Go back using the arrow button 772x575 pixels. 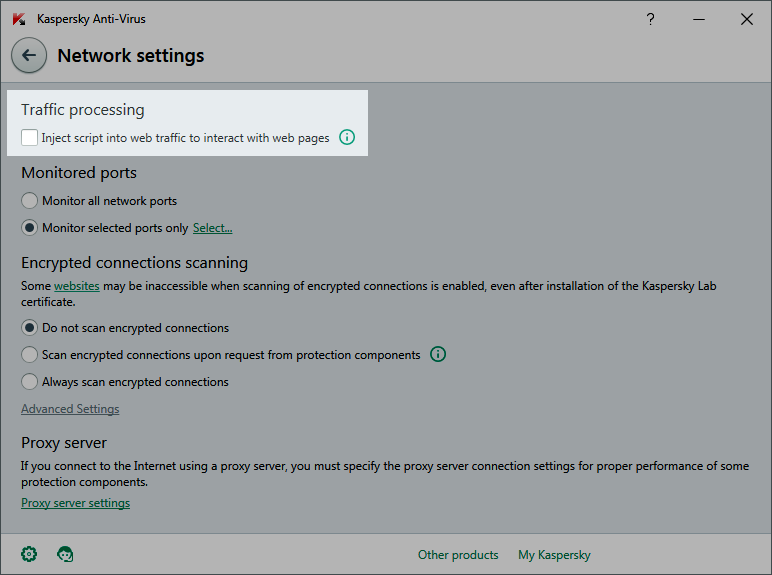tap(29, 55)
